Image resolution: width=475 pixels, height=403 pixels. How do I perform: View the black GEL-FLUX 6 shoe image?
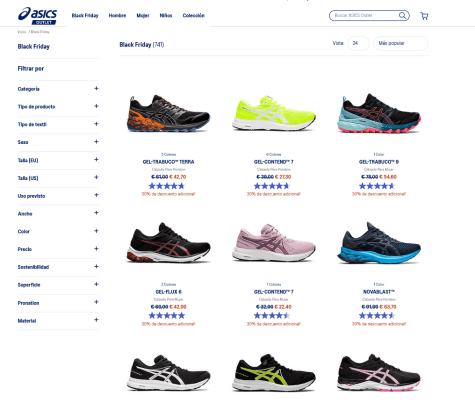tap(168, 242)
